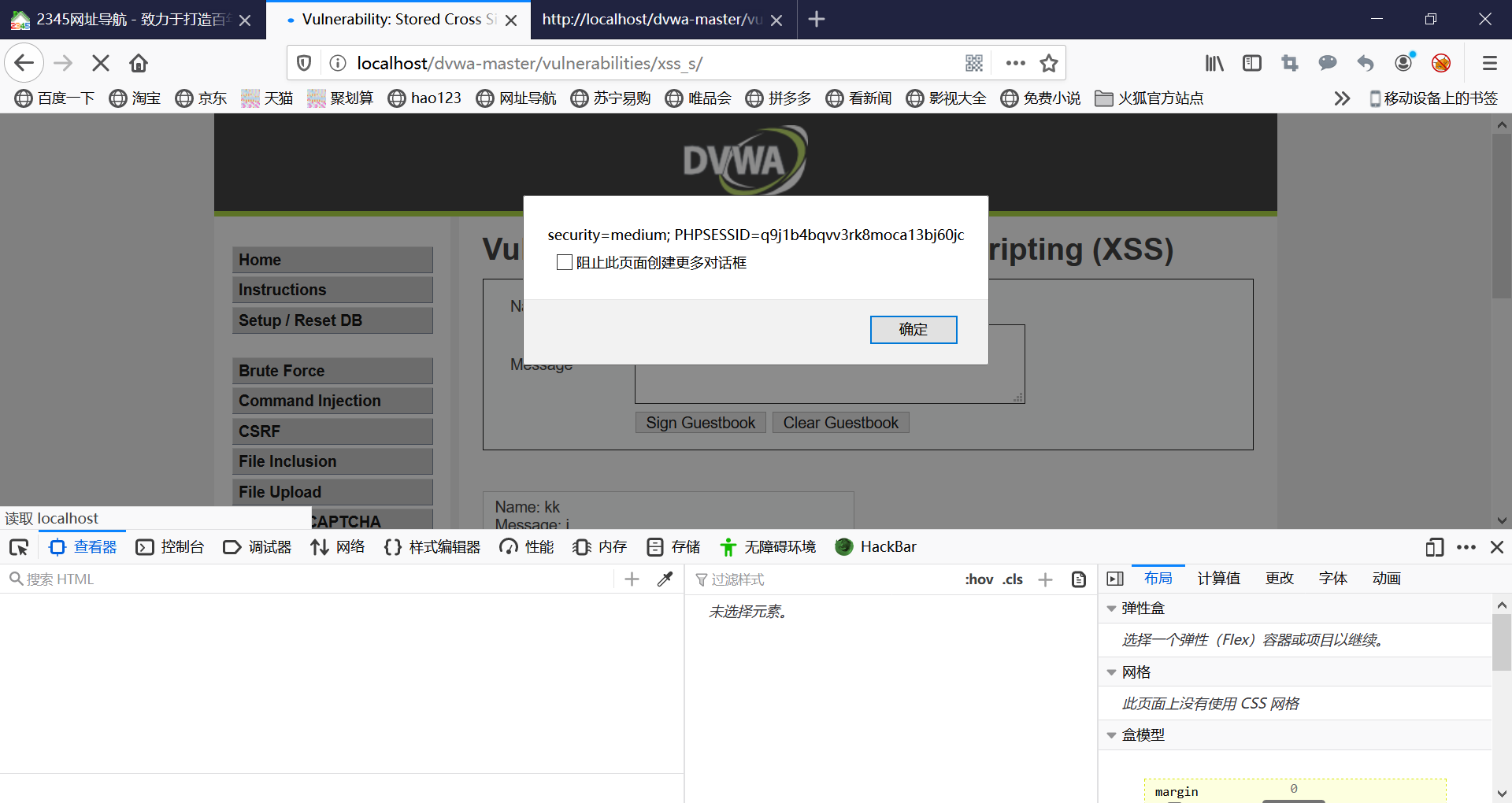Open the 无障碍环境 accessibility tab
Screen dimensions: 1512x803
768,547
